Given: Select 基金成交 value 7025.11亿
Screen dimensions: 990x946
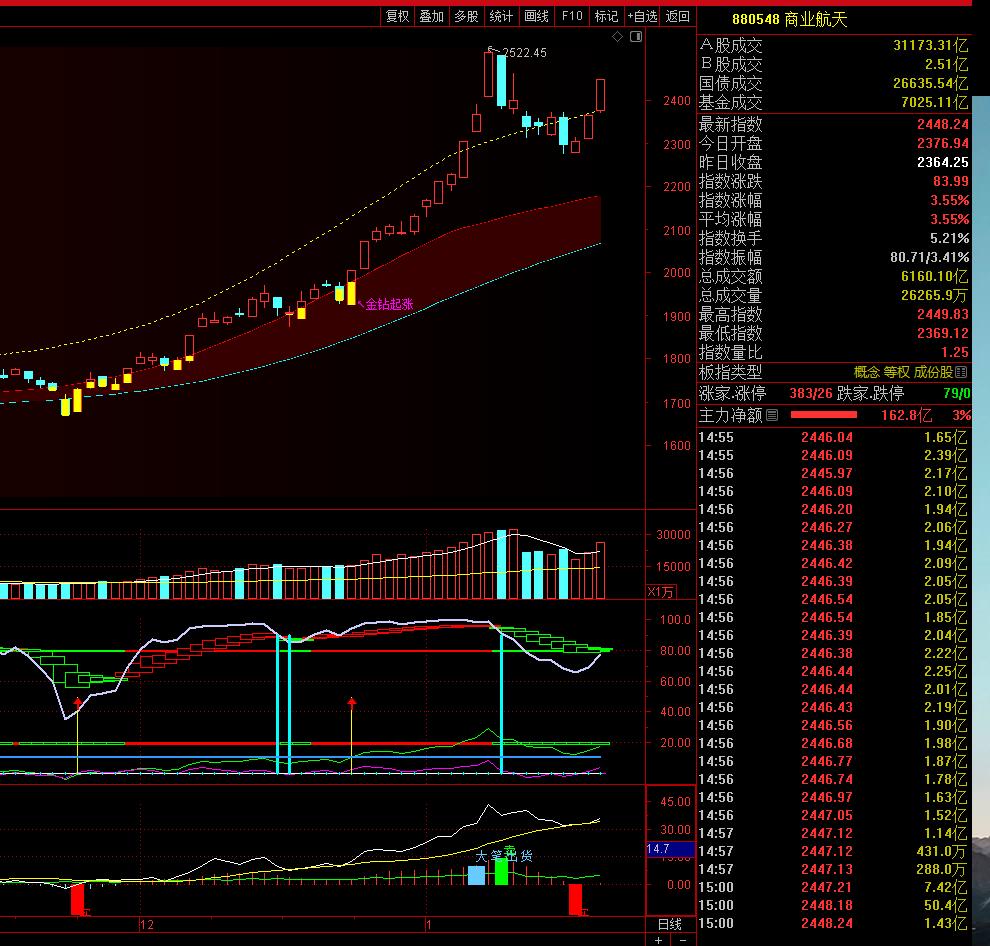Looking at the screenshot, I should coord(934,102).
